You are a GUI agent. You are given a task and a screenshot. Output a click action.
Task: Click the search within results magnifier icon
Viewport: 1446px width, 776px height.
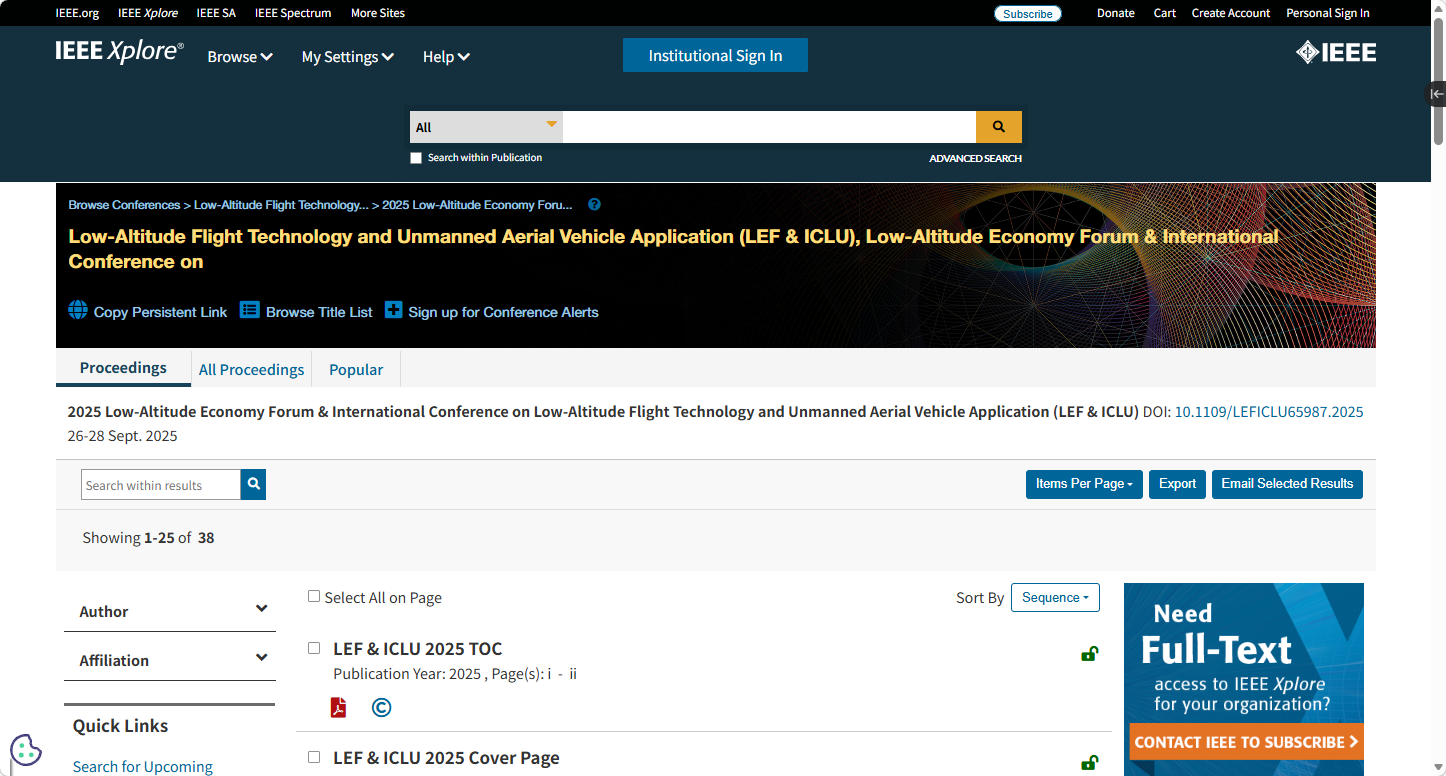pos(254,485)
